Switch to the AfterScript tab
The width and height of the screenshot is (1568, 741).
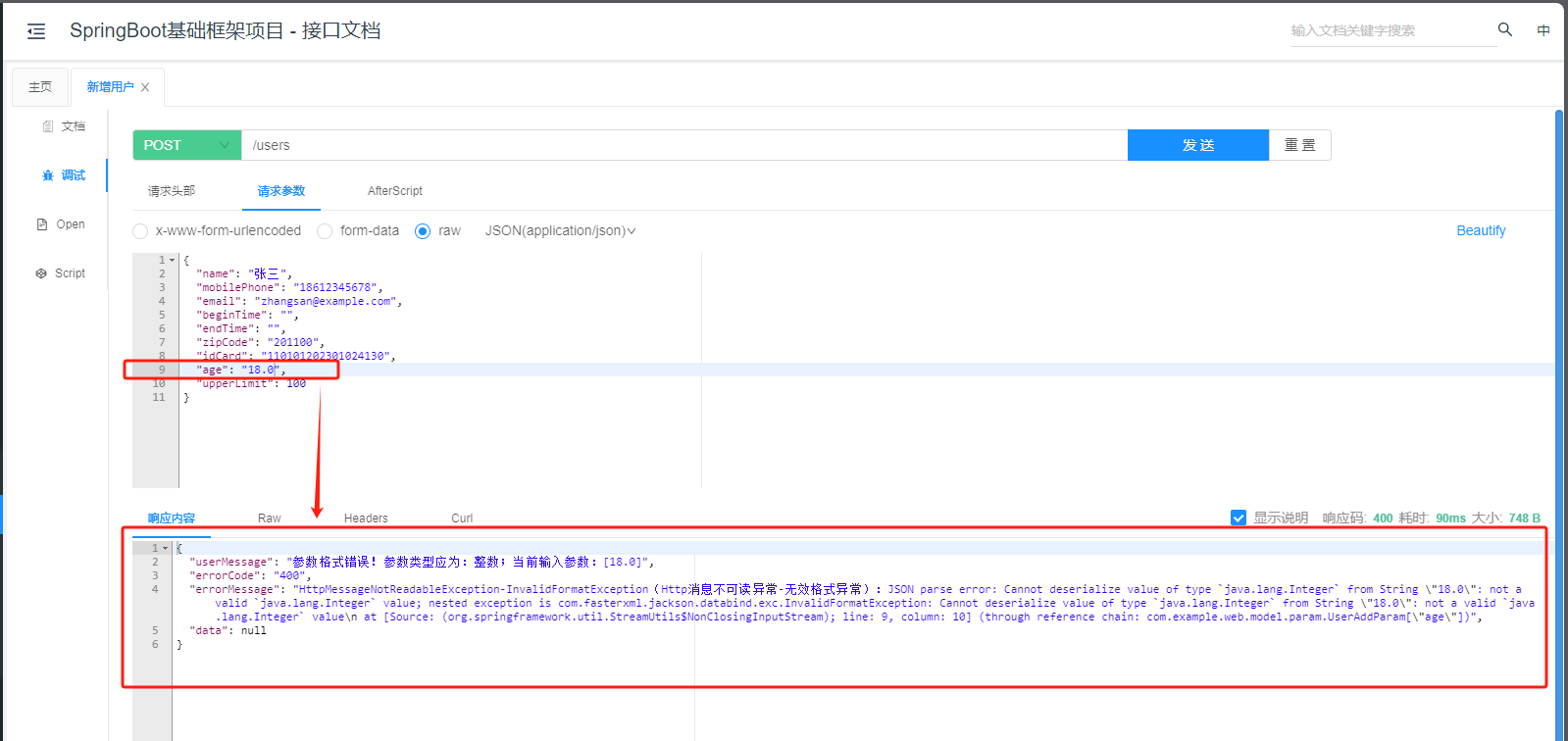coord(395,191)
